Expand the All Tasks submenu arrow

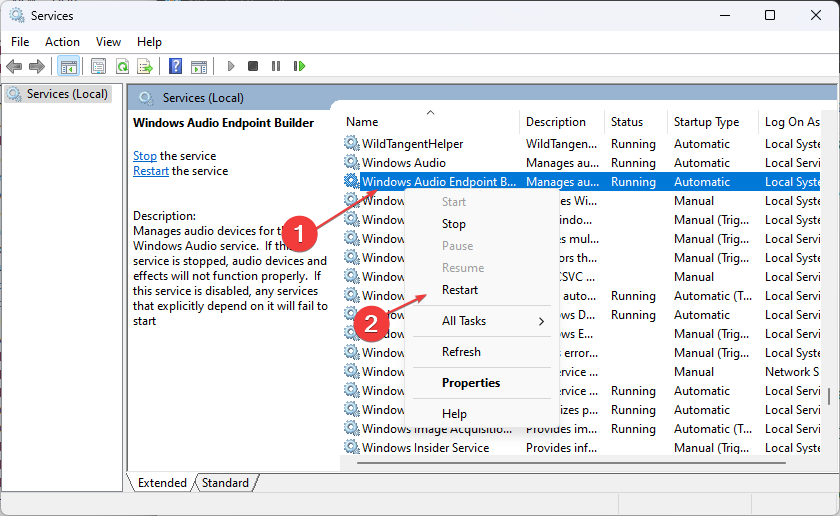click(541, 321)
